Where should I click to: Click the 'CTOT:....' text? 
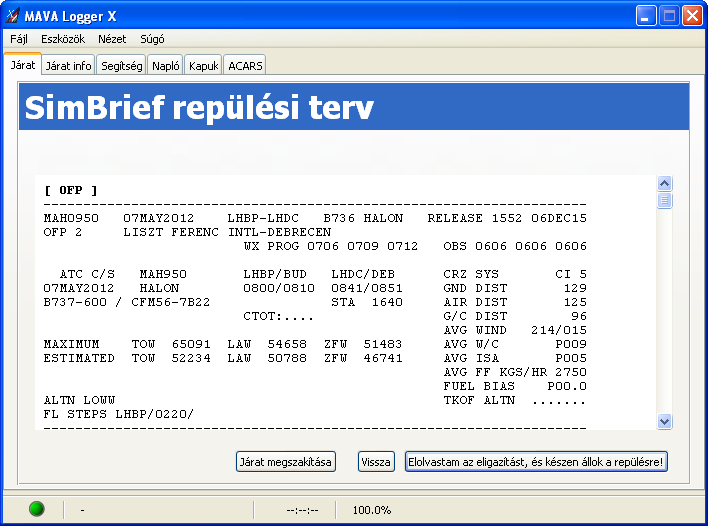tap(278, 316)
